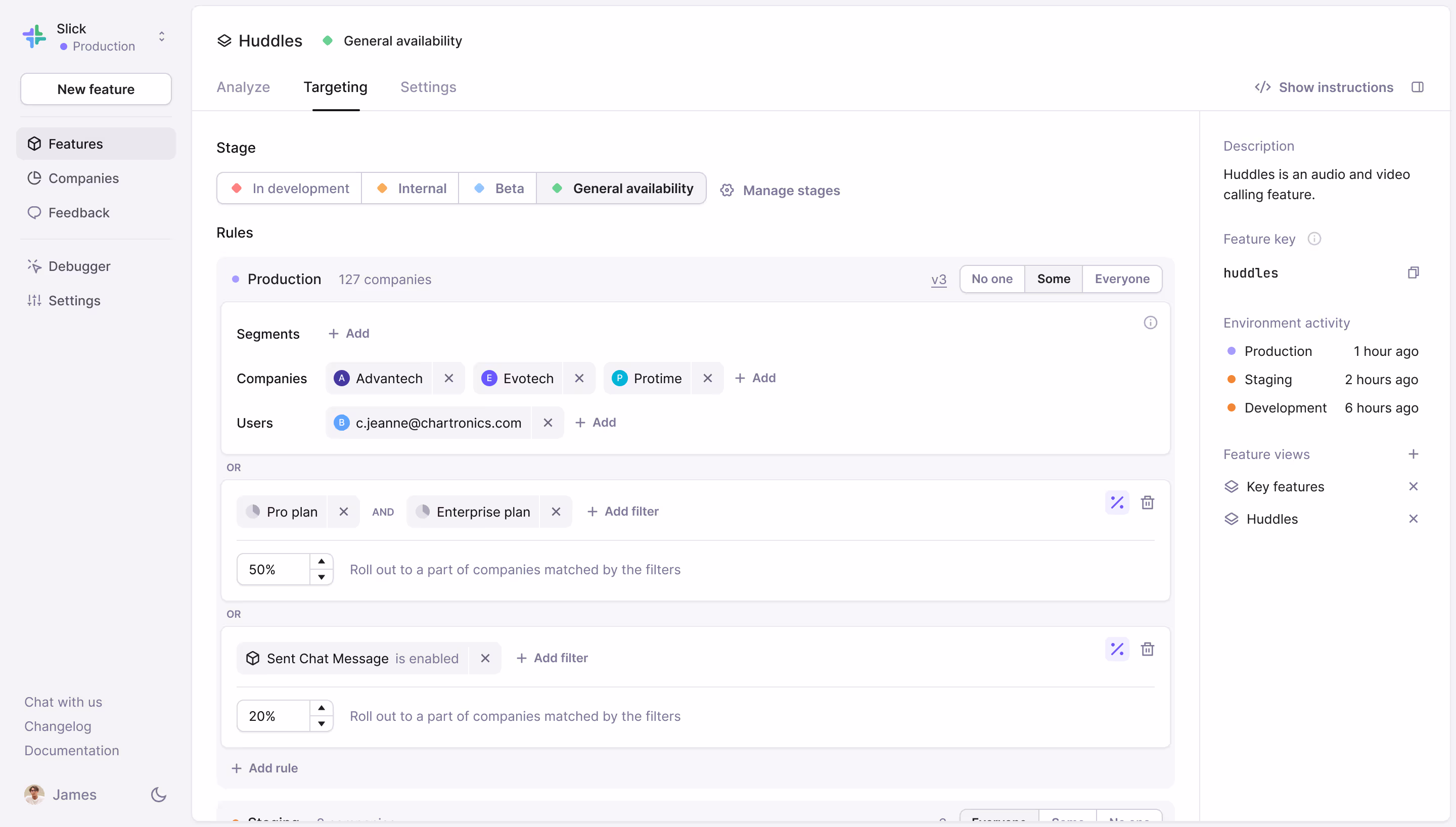Decrease the 50% rollout value
The height and width of the screenshot is (827, 1456).
pos(322,577)
